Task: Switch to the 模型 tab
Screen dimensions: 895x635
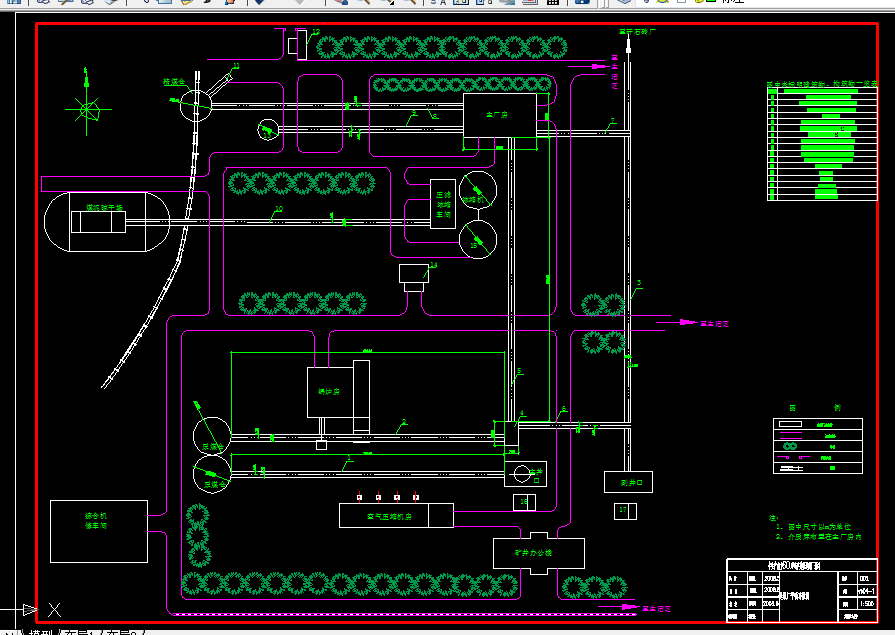Action: click(x=41, y=632)
